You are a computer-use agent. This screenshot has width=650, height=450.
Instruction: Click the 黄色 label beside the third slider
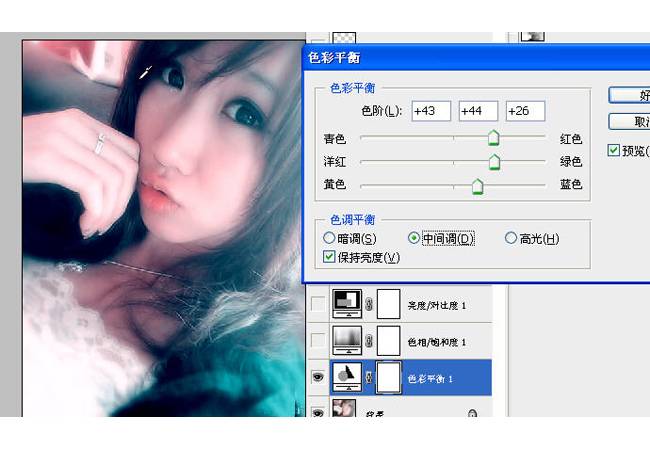[335, 184]
